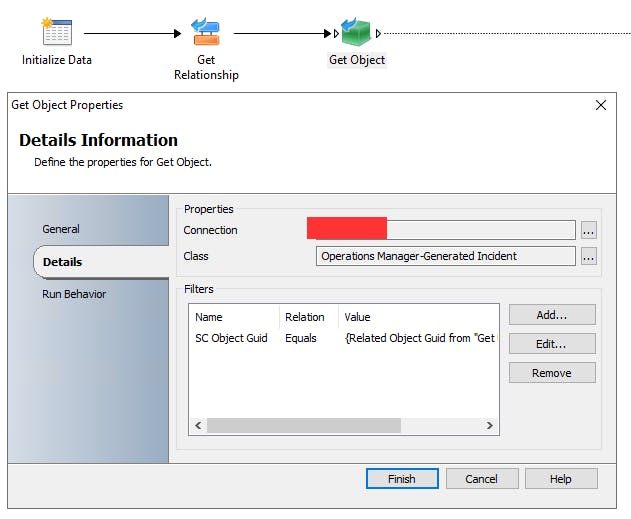631x519 pixels.
Task: Browse for a Class with ellipsis button
Action: (588, 256)
